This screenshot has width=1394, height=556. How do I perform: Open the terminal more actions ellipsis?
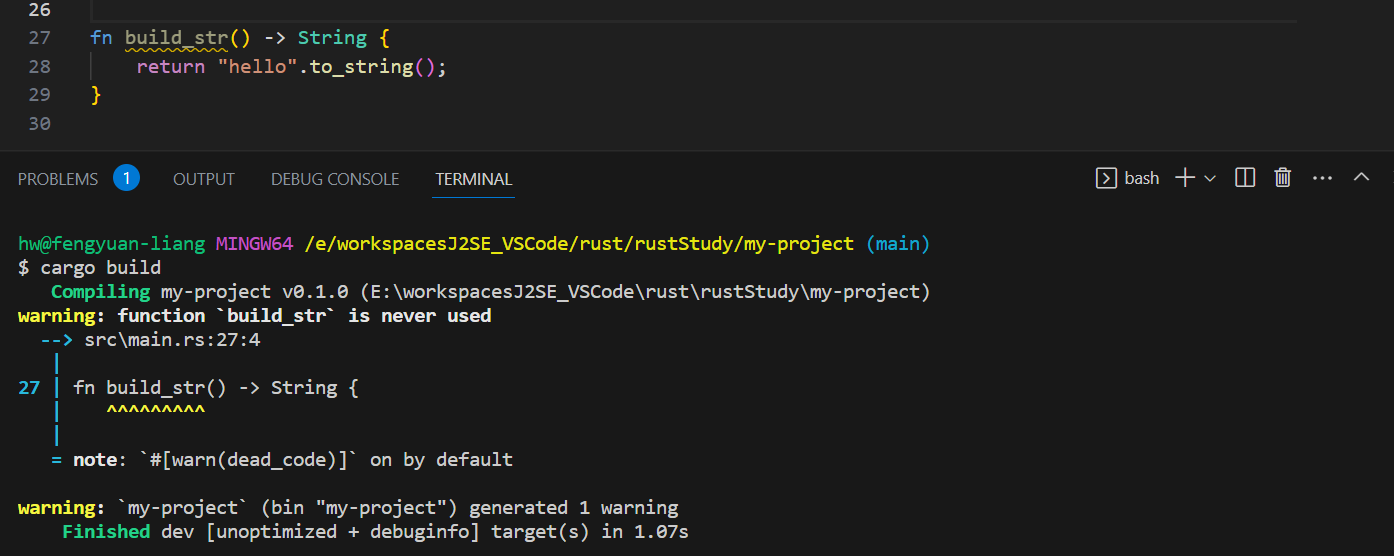pyautogui.click(x=1322, y=178)
